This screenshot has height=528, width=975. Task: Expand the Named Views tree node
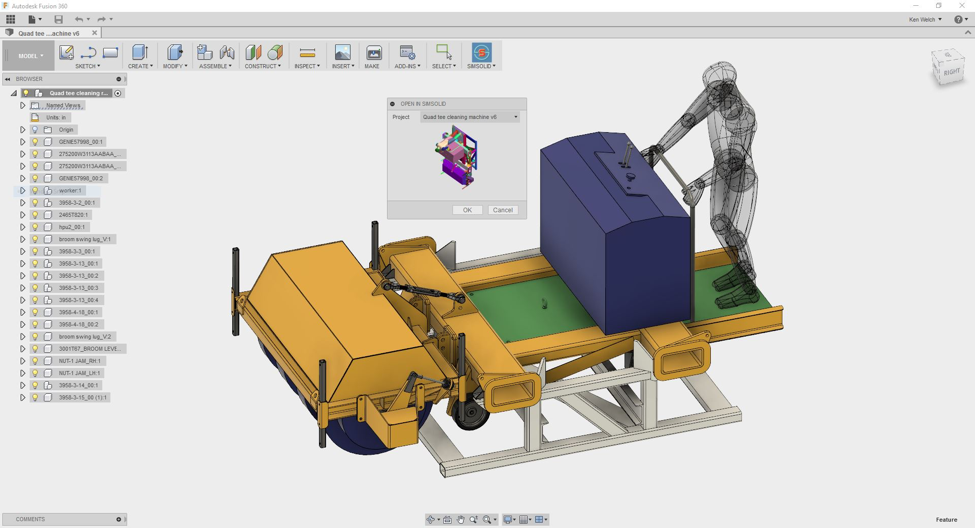click(x=23, y=105)
